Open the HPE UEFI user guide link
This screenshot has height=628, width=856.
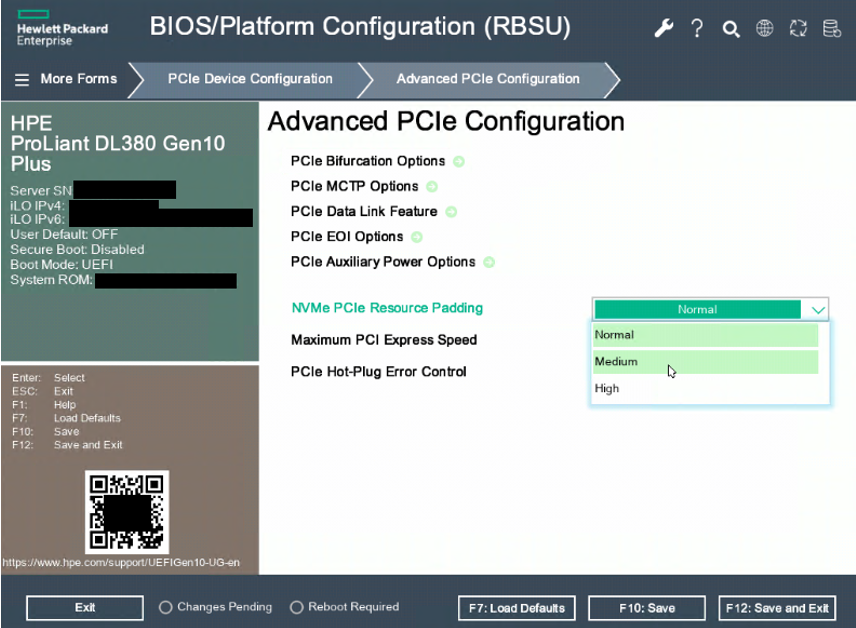(x=120, y=563)
